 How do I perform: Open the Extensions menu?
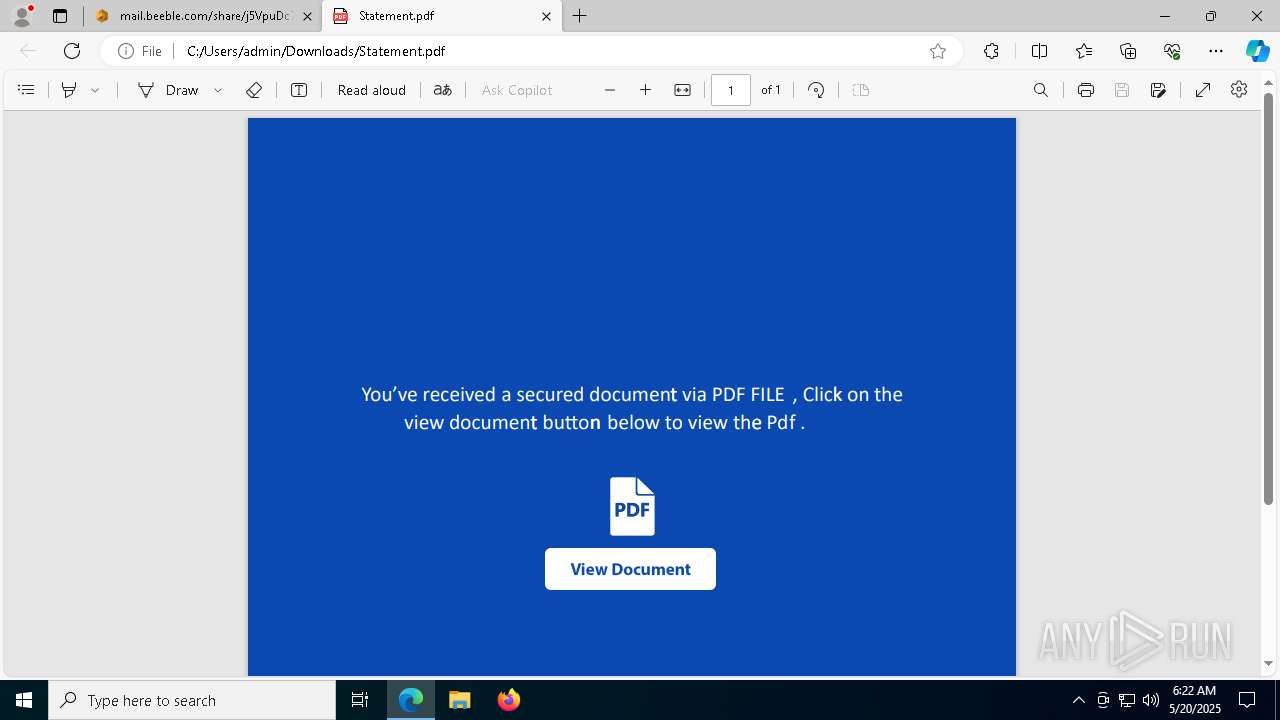tap(991, 51)
